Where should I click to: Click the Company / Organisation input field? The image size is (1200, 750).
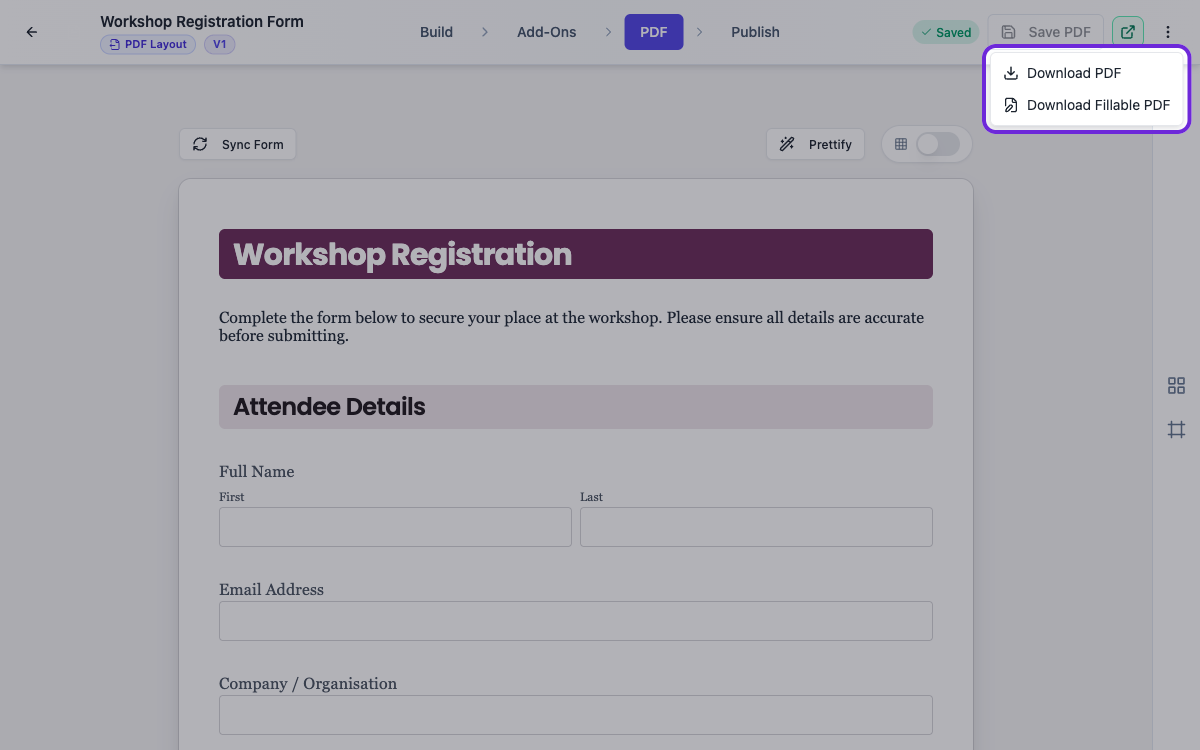576,715
